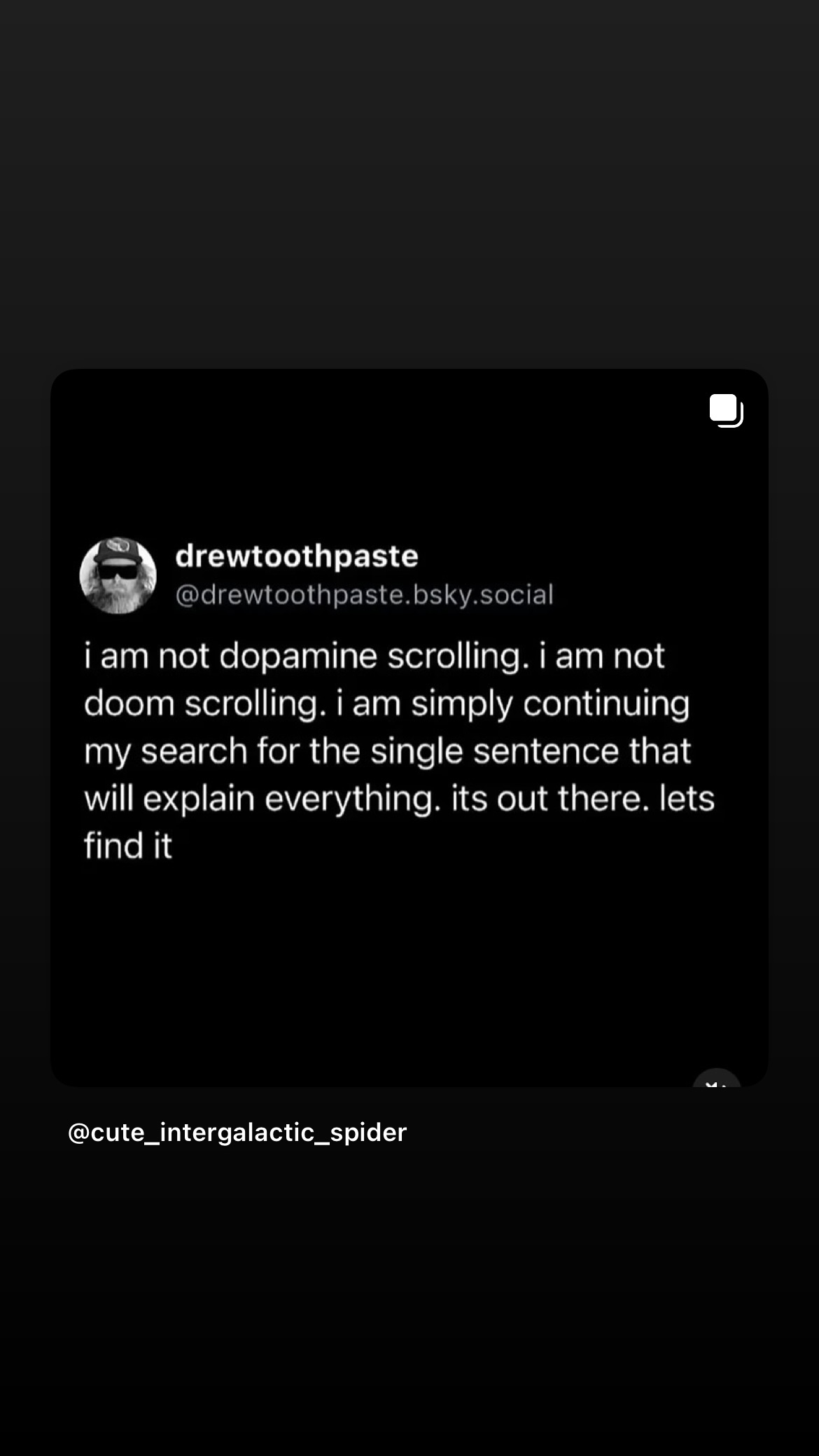
Task: Select the line 'doom scrolling. i am simply continuing'
Action: point(387,704)
